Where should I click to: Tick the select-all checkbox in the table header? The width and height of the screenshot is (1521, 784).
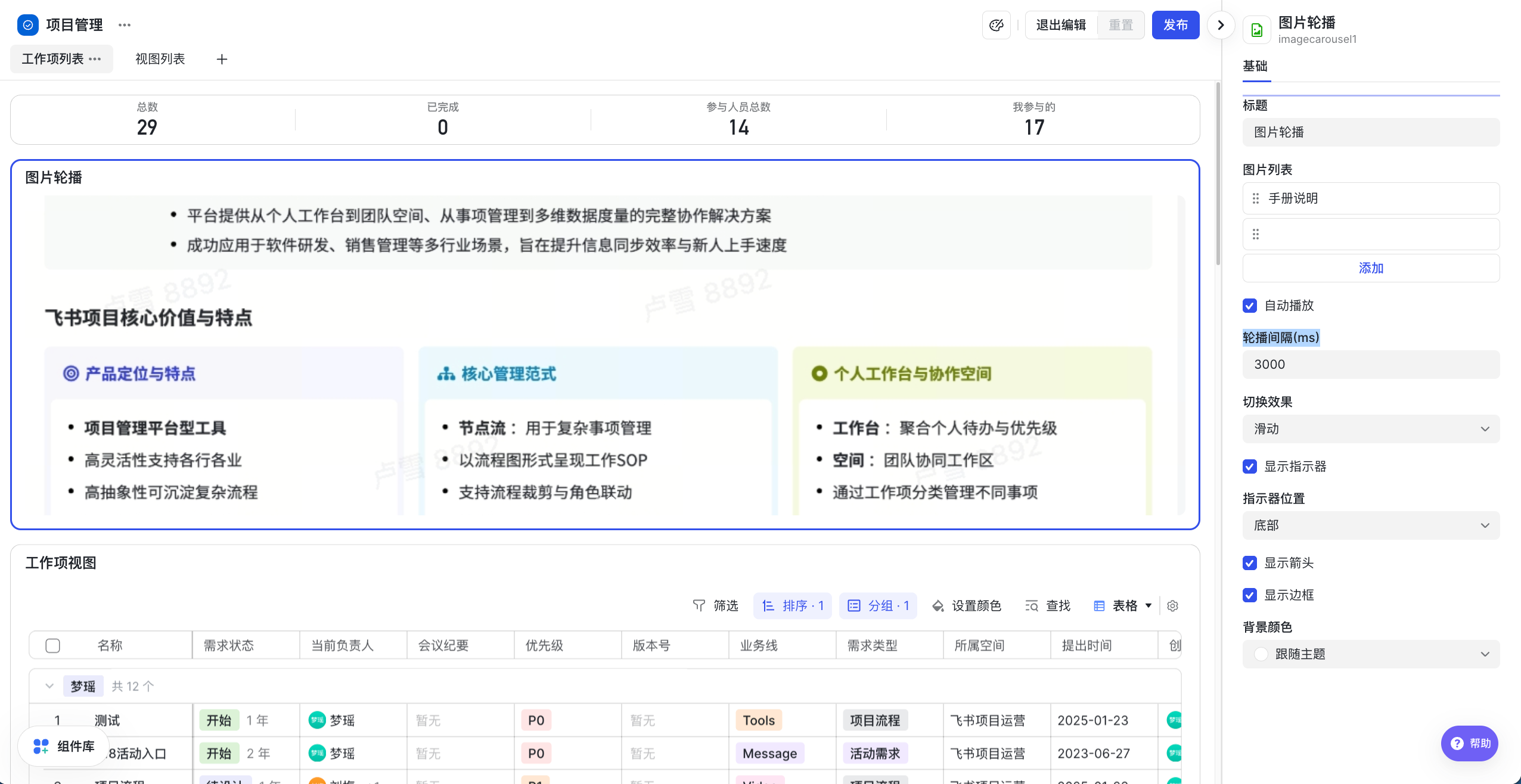pos(52,646)
